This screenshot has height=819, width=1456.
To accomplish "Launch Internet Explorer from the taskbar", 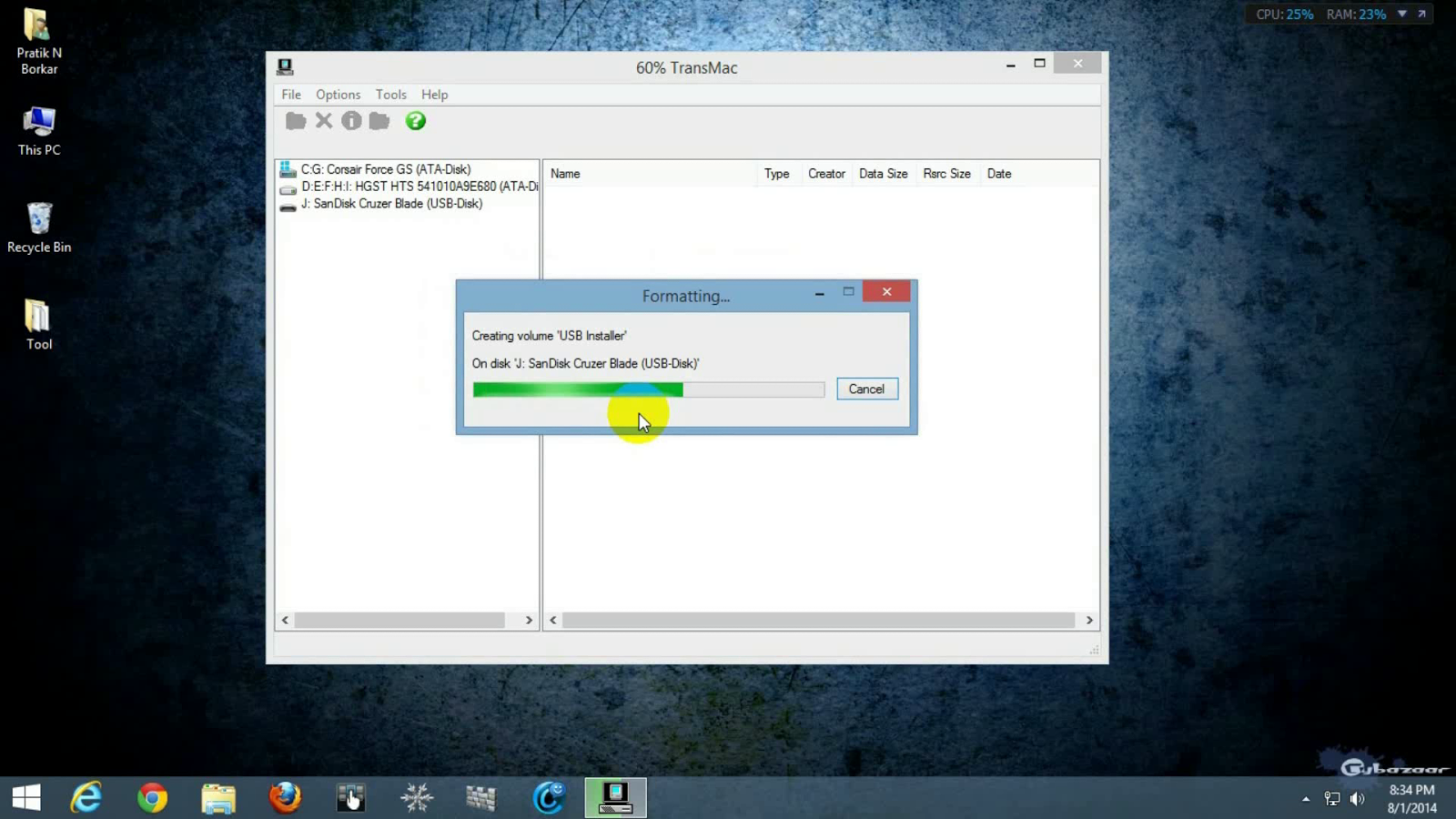I will point(86,798).
